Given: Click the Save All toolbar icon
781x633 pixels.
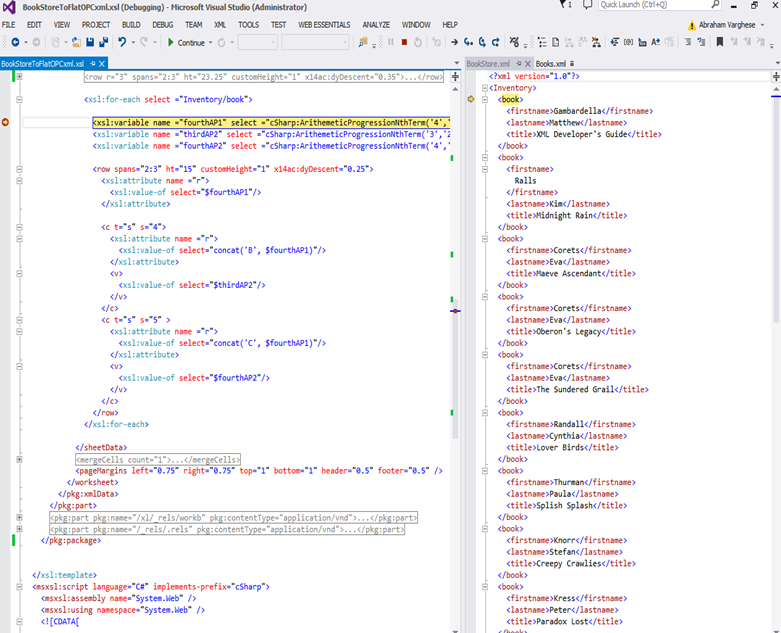Looking at the screenshot, I should pyautogui.click(x=103, y=42).
